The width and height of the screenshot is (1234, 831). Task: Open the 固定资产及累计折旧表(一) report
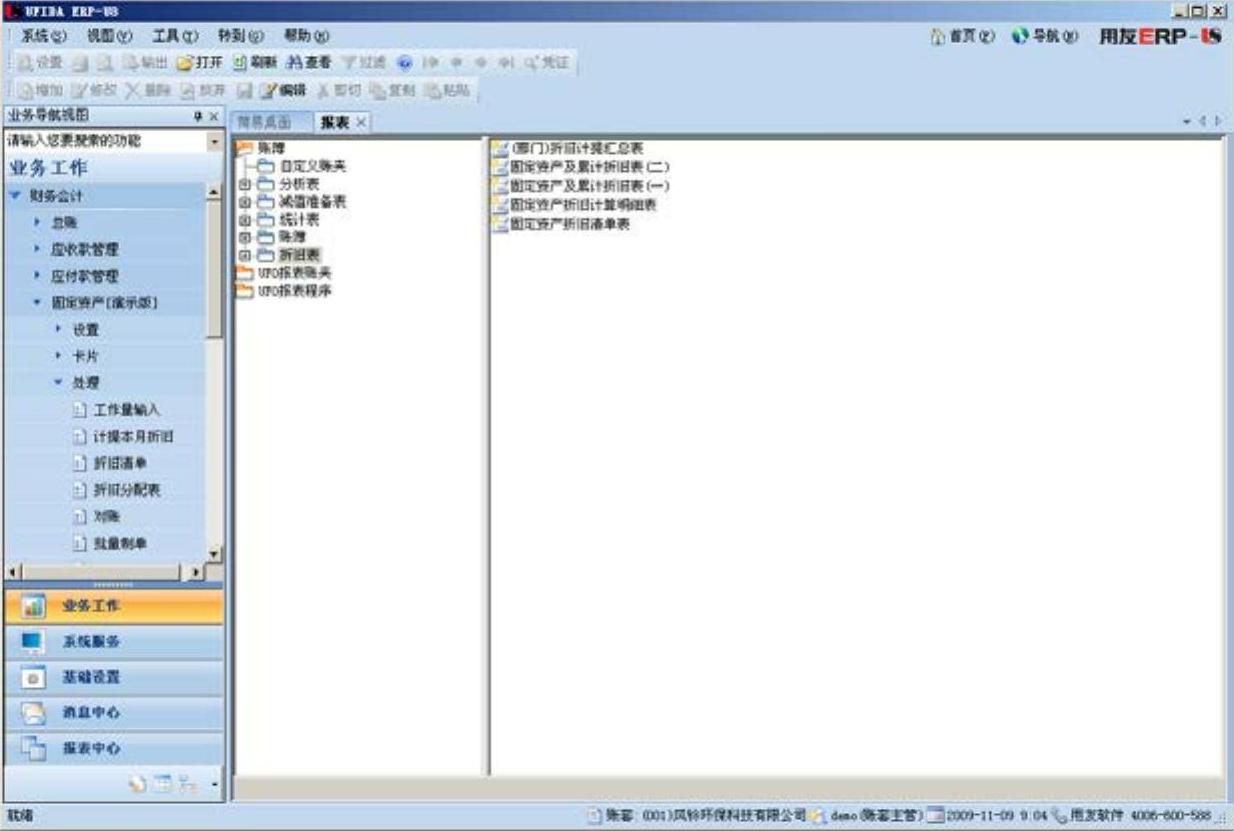click(581, 186)
